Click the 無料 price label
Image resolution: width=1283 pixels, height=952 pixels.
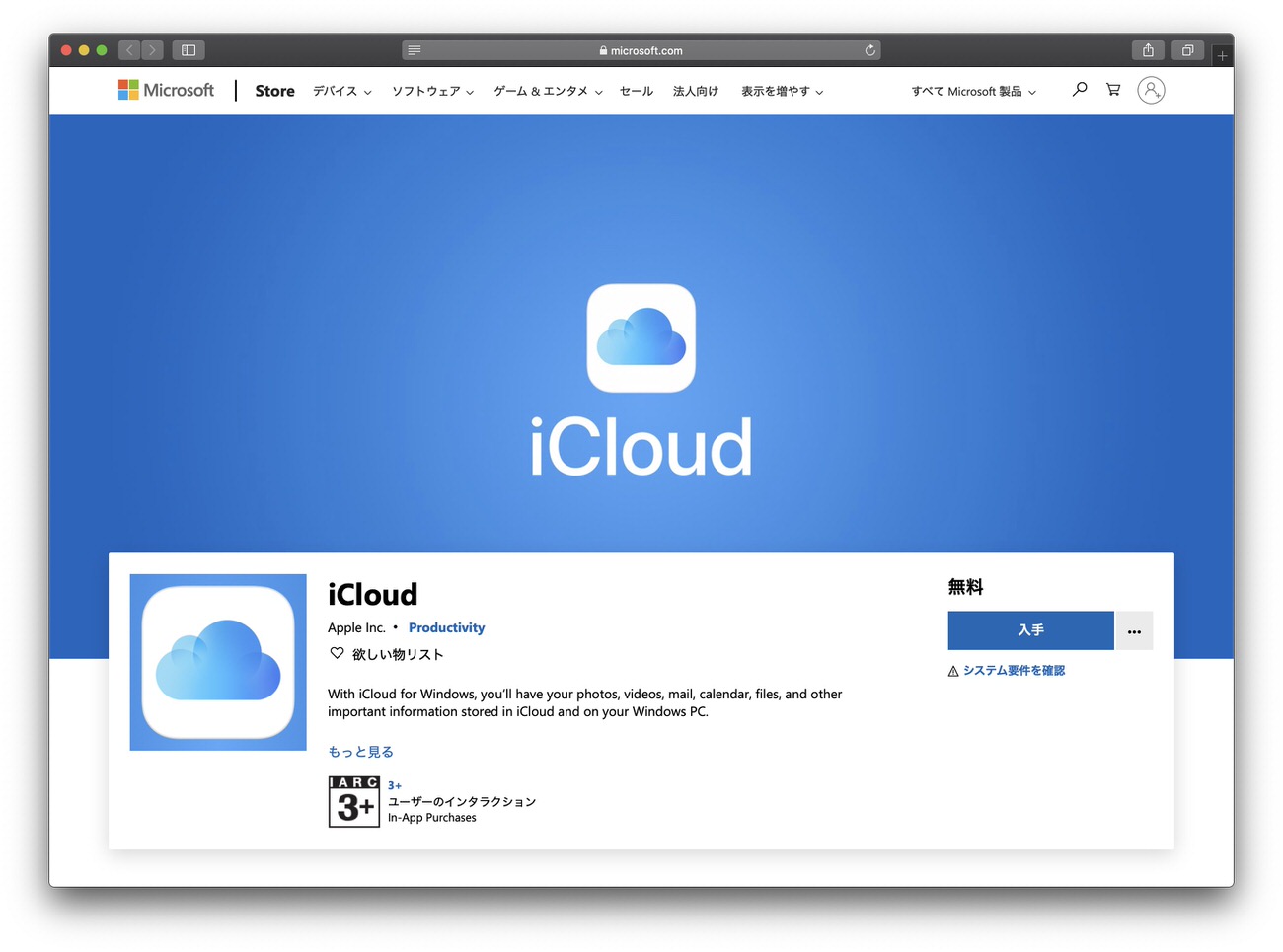(x=965, y=587)
